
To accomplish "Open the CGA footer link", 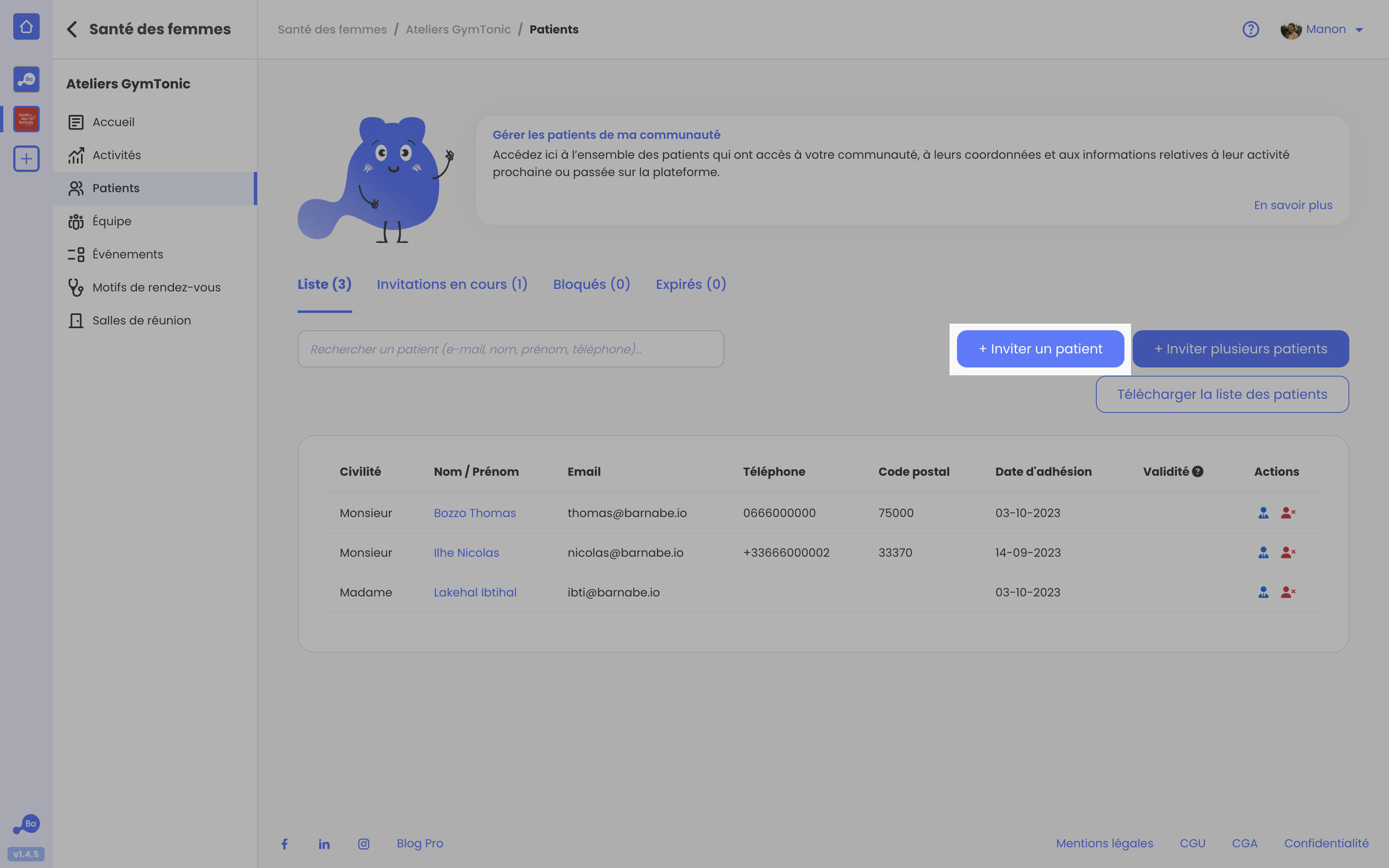I will (x=1245, y=843).
